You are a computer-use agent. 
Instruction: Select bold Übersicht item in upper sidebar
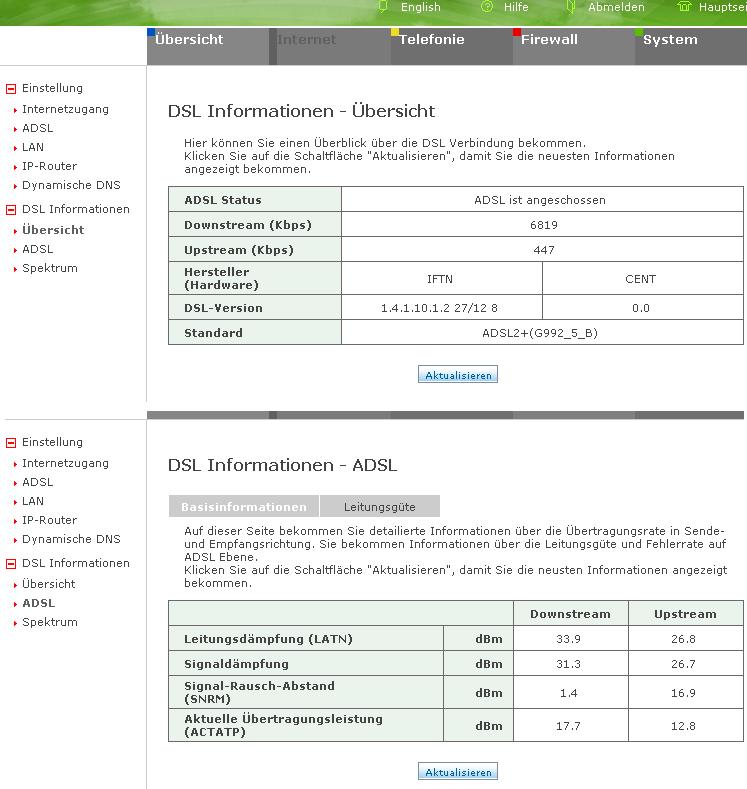coord(53,230)
